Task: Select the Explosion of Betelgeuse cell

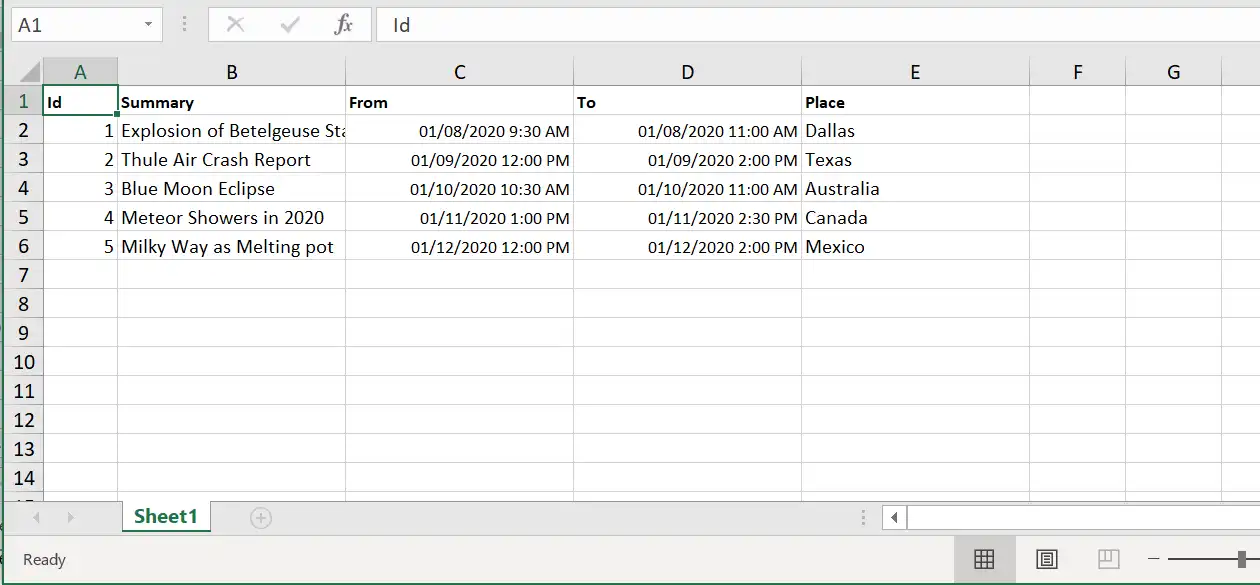Action: tap(232, 130)
